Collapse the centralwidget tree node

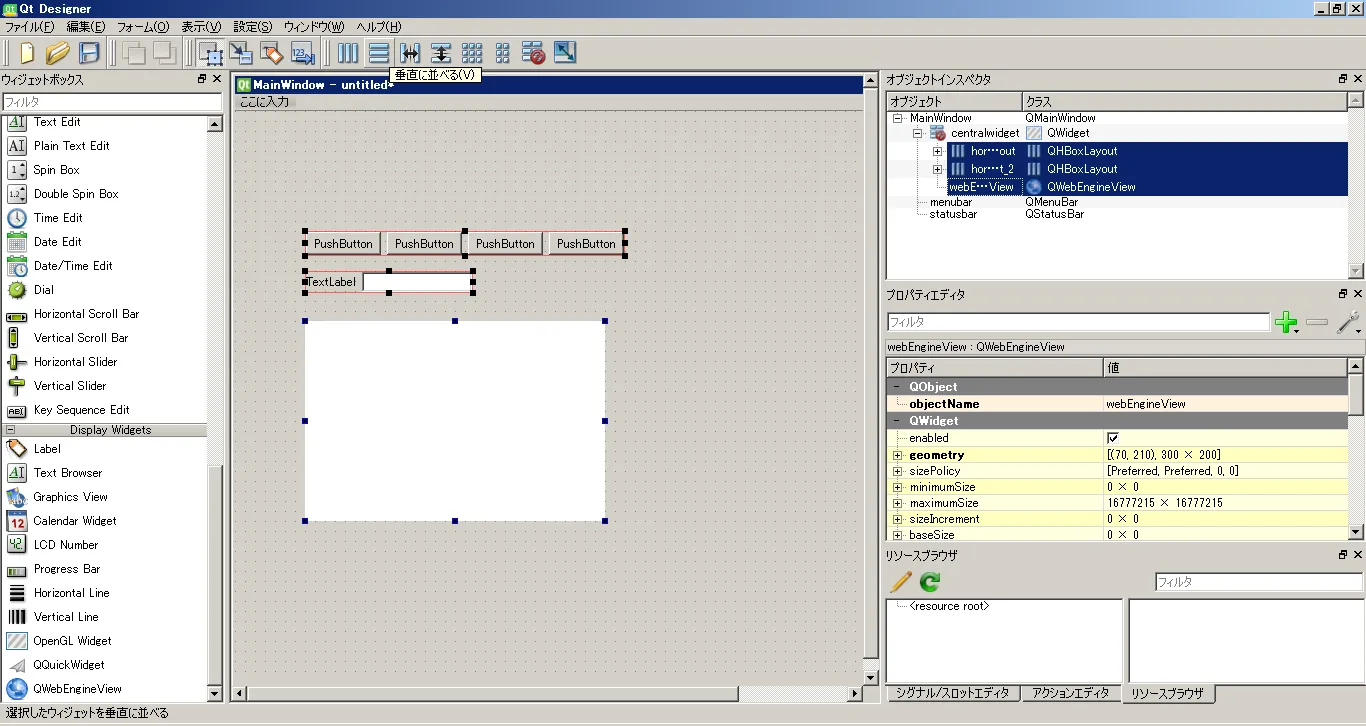[917, 133]
